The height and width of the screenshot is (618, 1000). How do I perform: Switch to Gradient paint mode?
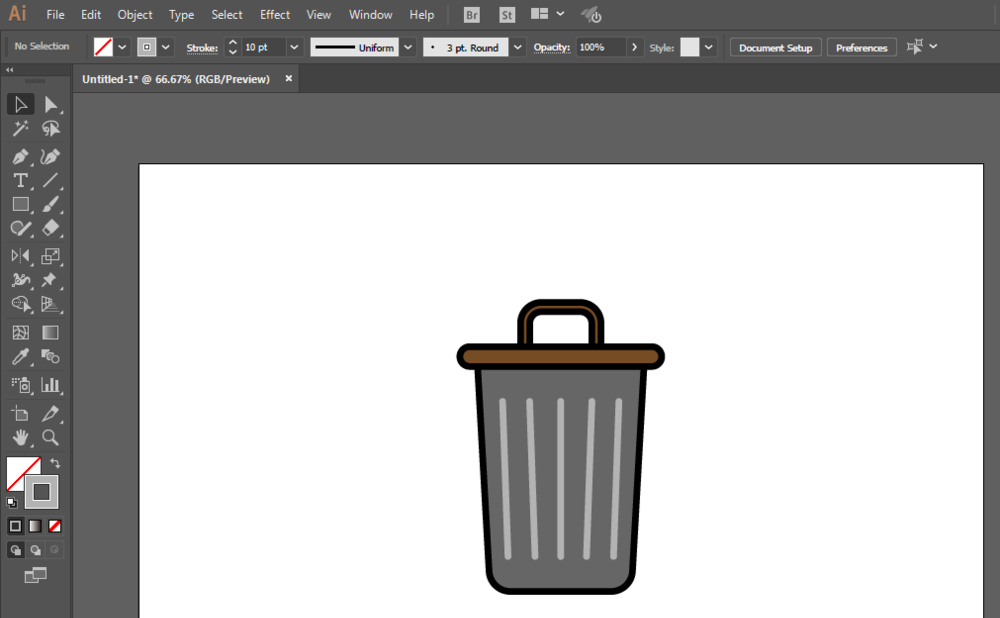coord(35,526)
